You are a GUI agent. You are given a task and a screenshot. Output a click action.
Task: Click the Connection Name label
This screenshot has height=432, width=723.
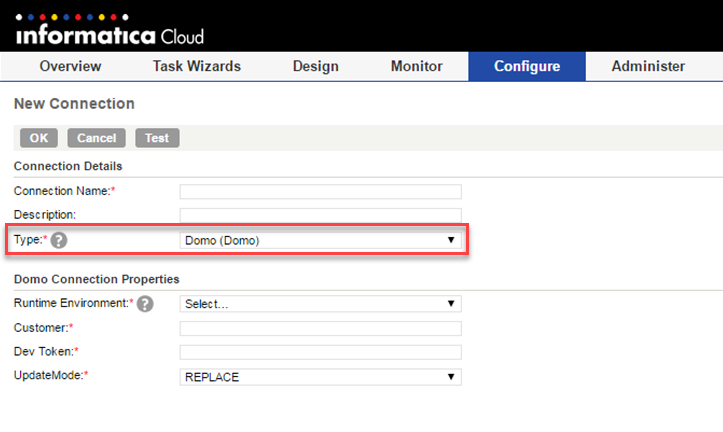[x=64, y=191]
